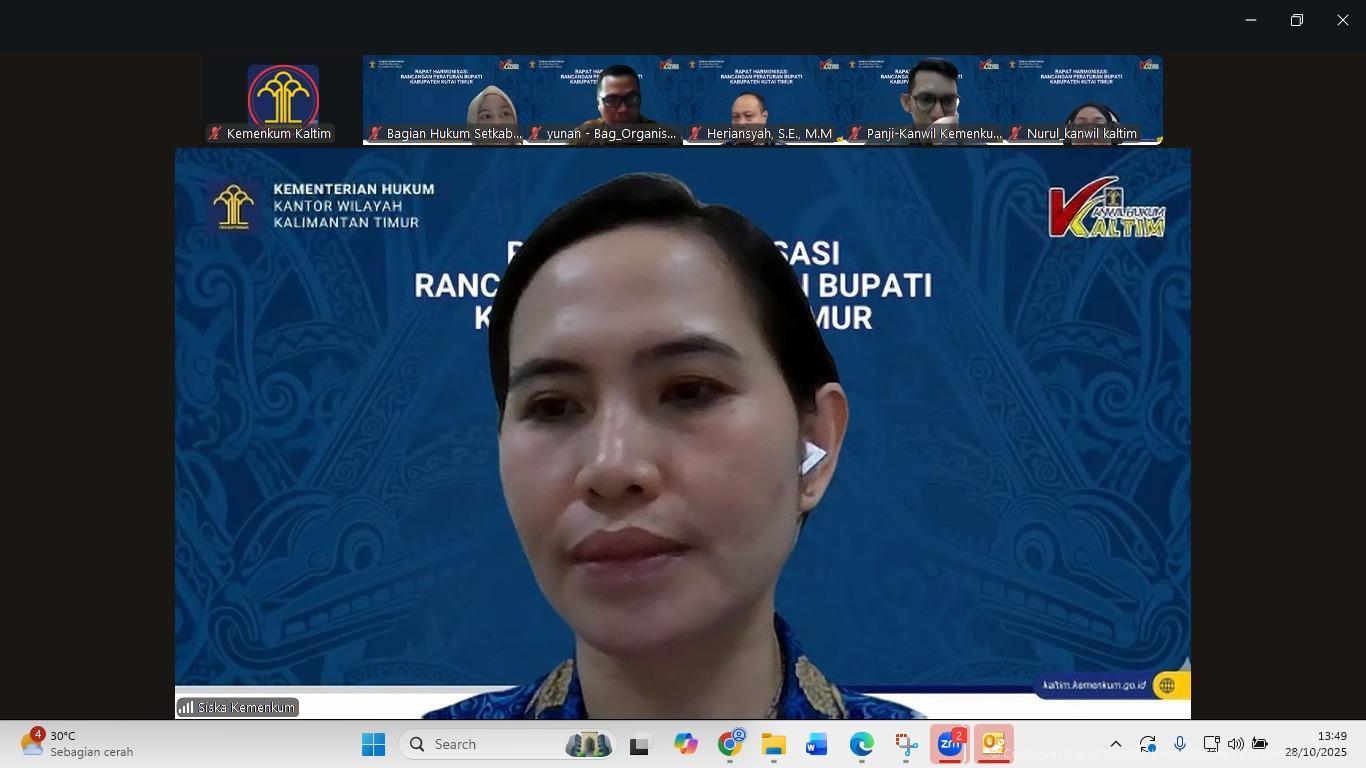Open the weather widget showing 30°C
The image size is (1366, 768).
tap(78, 744)
